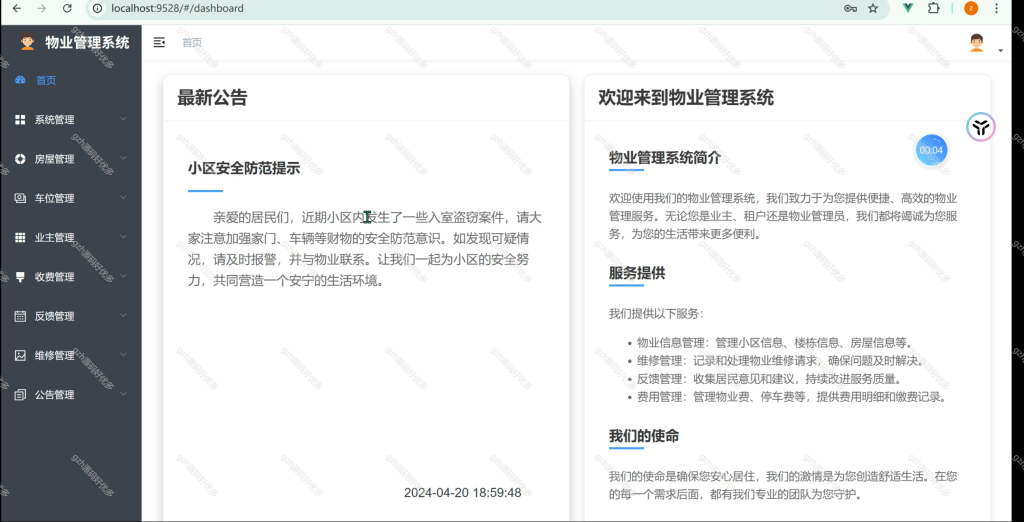This screenshot has height=522, width=1024.
Task: Open the Chrome profile avatar
Action: click(971, 8)
